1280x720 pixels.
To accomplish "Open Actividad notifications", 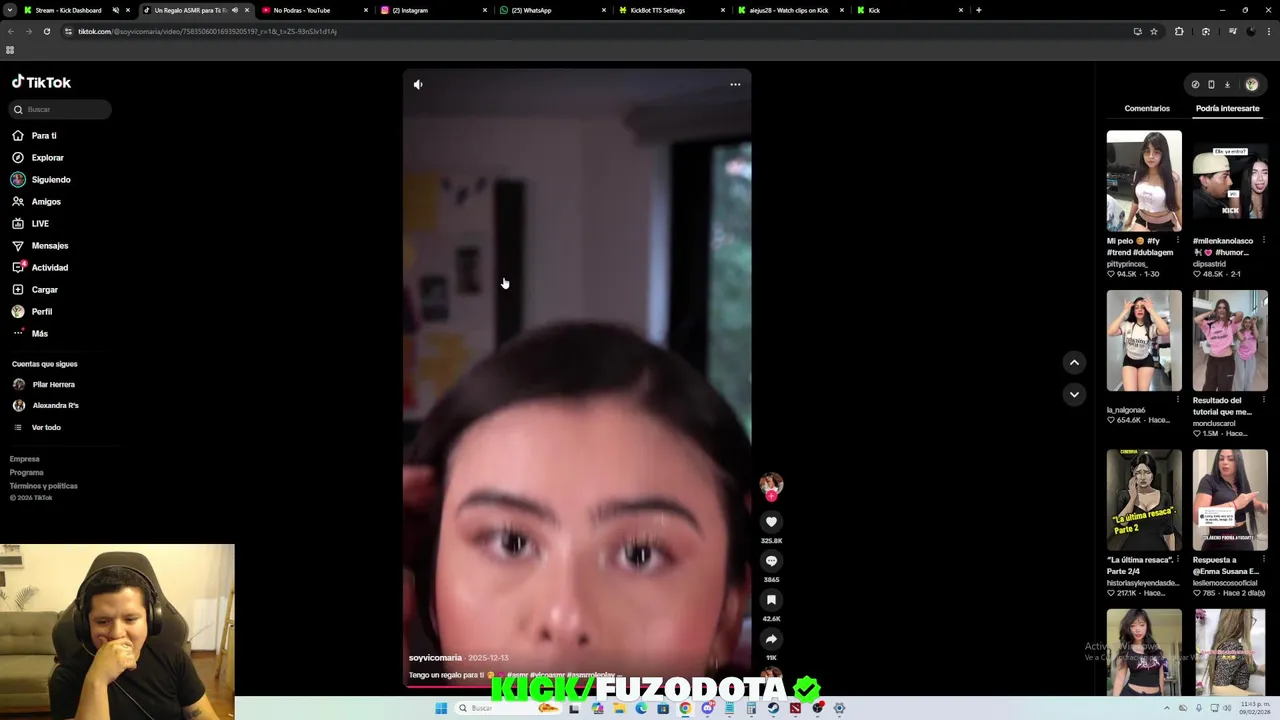I will (49, 268).
